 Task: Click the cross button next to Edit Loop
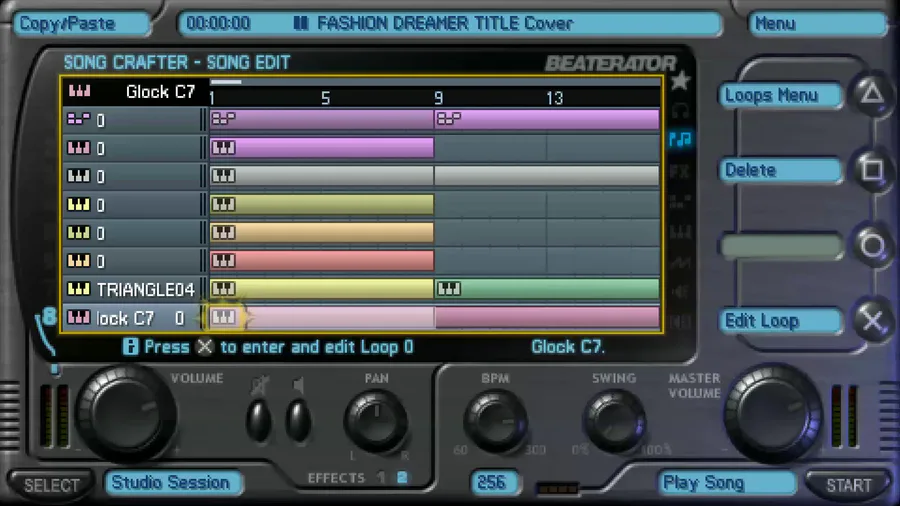coord(872,321)
